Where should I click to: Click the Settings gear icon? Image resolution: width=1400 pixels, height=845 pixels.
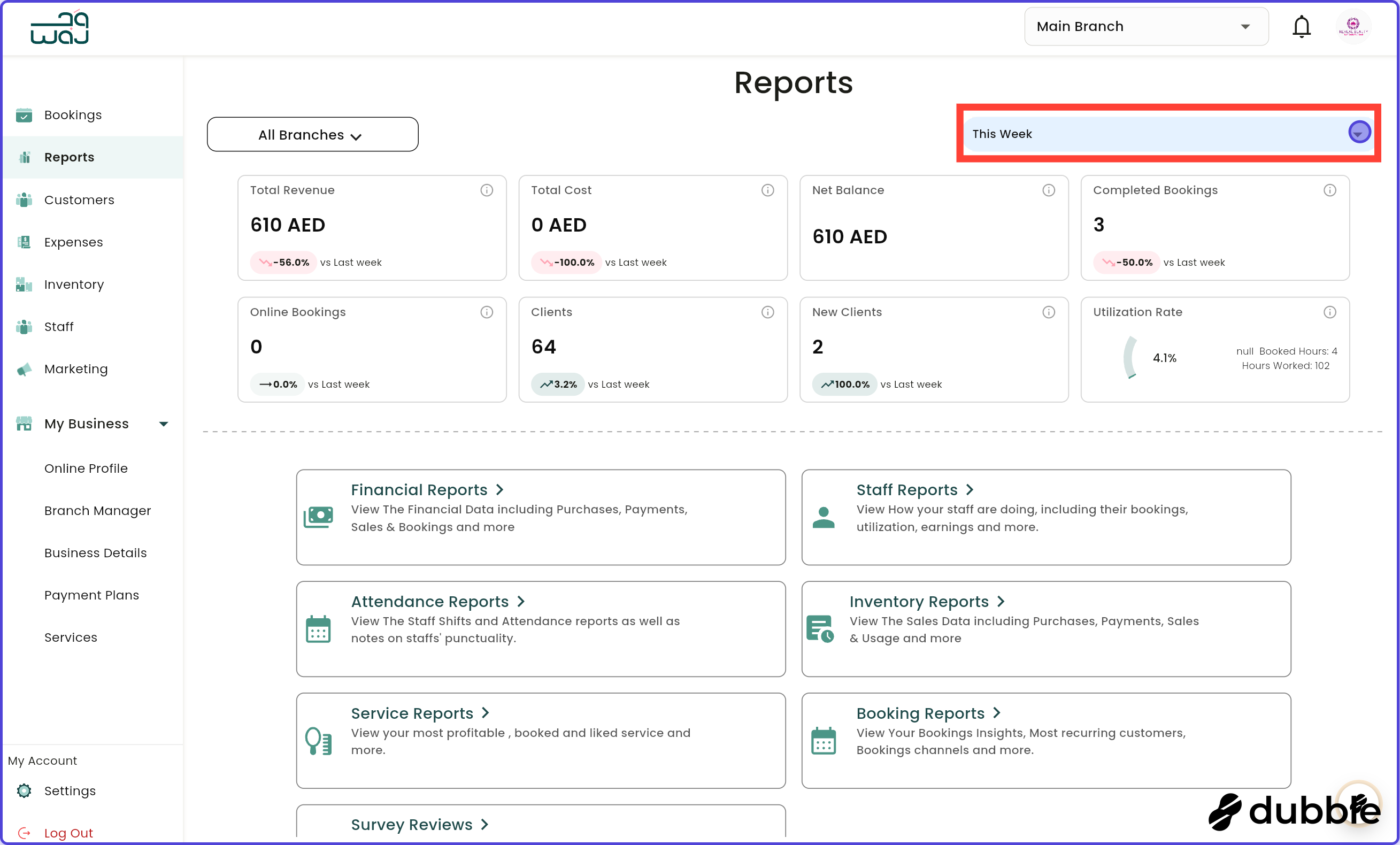(25, 790)
